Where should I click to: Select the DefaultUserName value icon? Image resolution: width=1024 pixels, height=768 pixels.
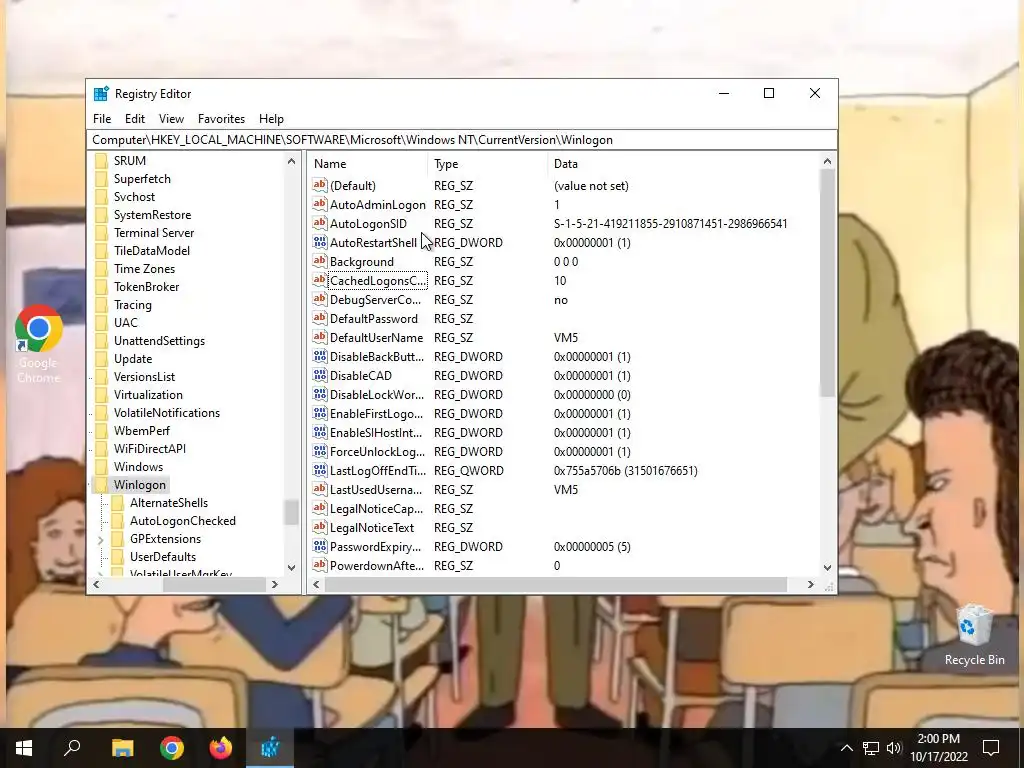pyautogui.click(x=319, y=338)
